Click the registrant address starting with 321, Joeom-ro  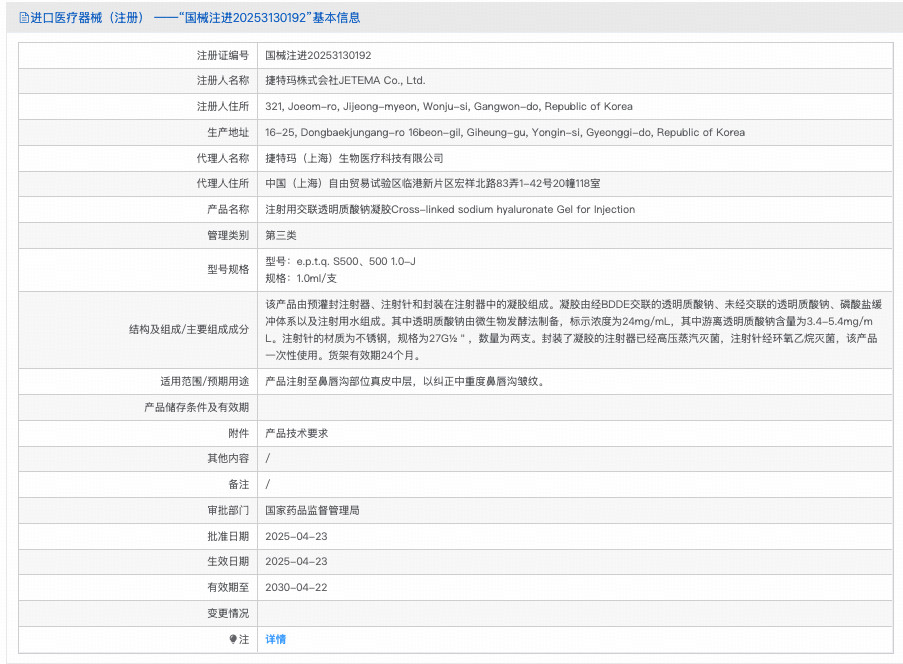448,107
